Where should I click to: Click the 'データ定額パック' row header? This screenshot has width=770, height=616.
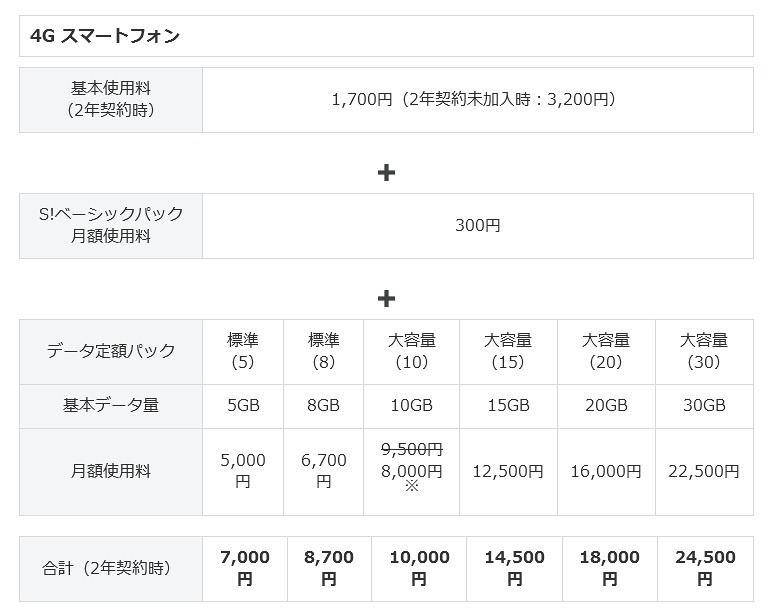111,352
